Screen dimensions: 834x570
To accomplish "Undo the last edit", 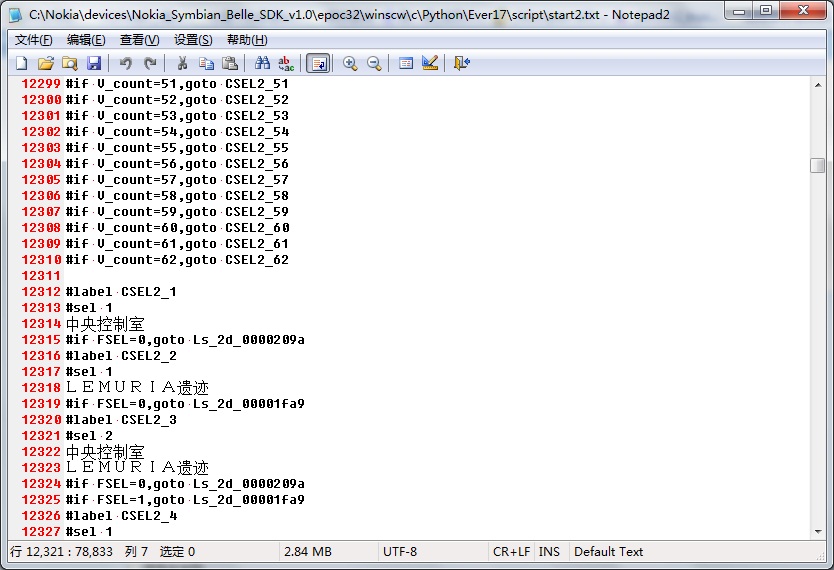I will pos(126,63).
